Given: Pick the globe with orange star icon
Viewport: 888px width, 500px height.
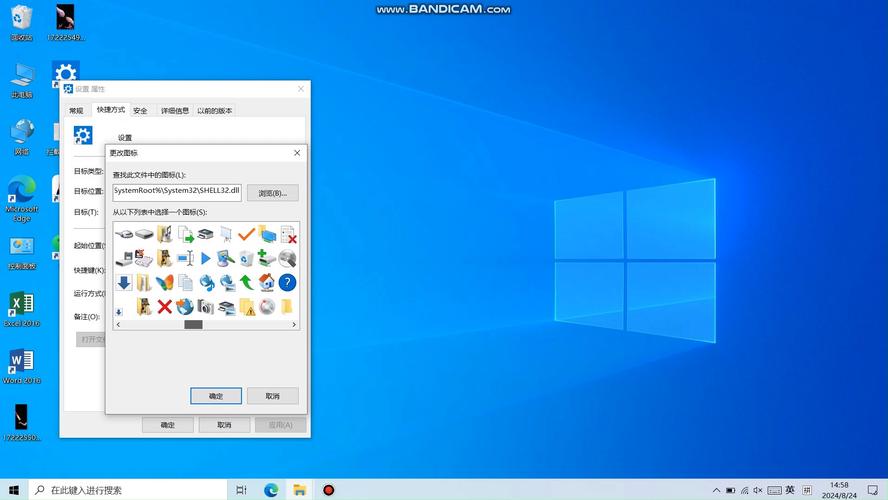Looking at the screenshot, I should 185,306.
